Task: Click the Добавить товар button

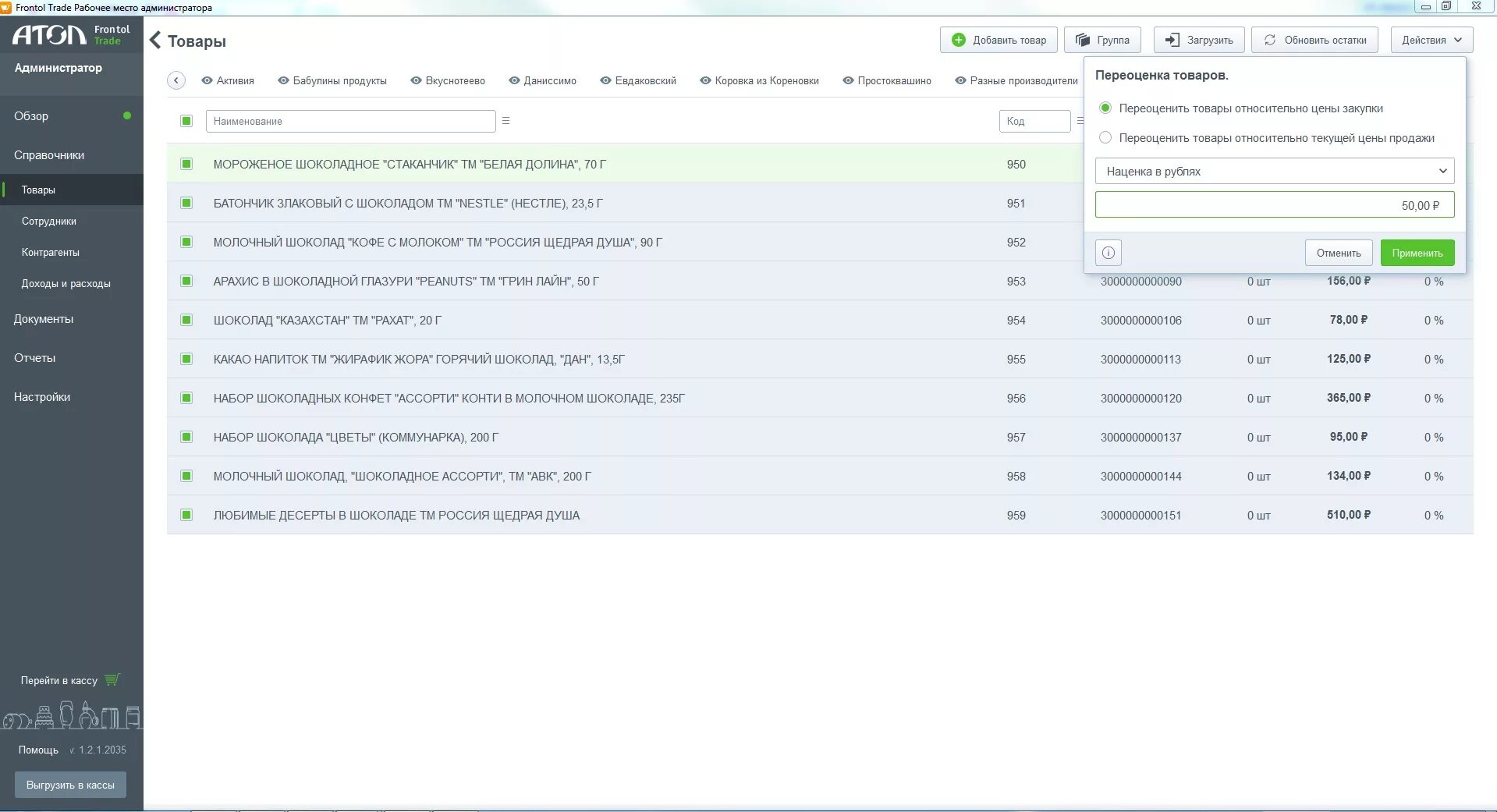Action: point(999,40)
